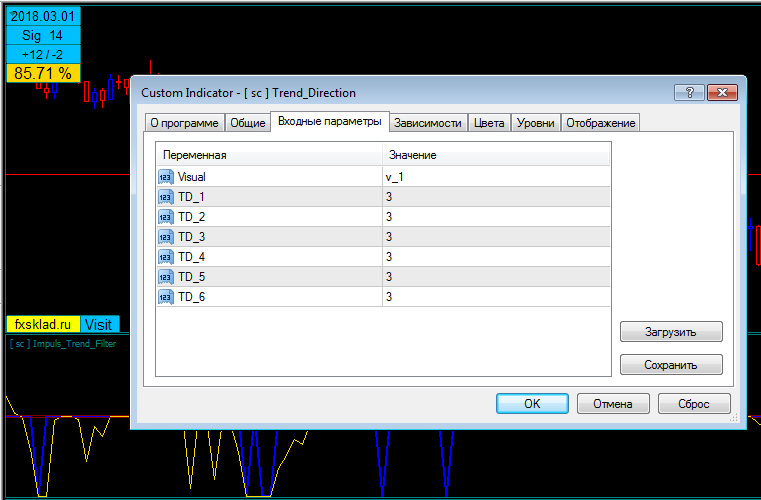Click the Загрузить button
The image size is (761, 500).
pos(671,332)
